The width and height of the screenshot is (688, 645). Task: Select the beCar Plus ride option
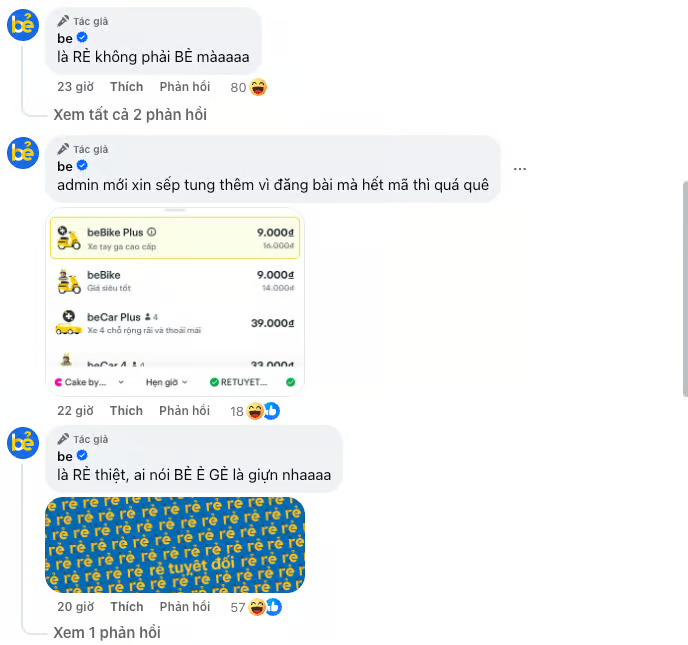175,323
